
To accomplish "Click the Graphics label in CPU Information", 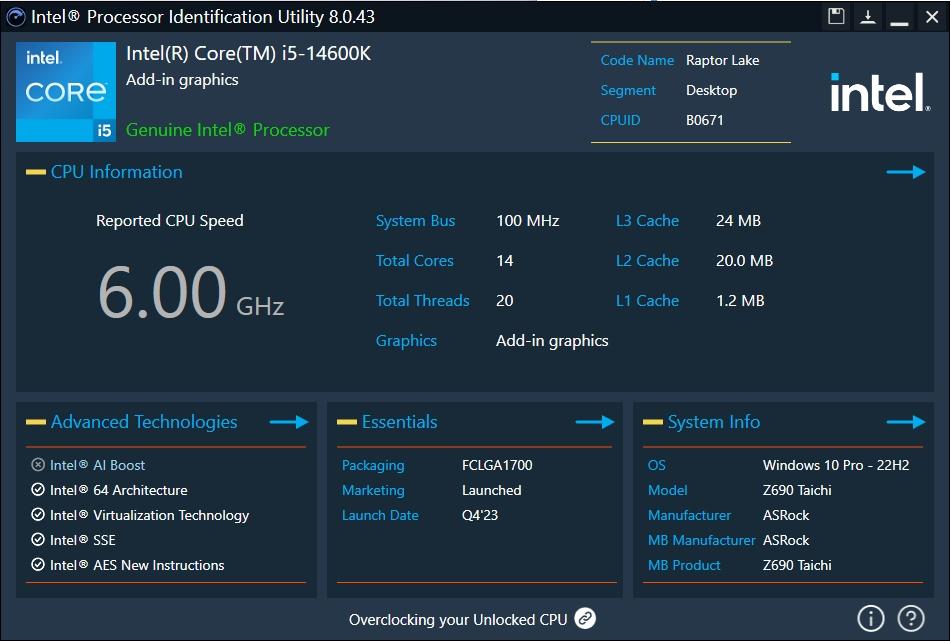I will 406,340.
